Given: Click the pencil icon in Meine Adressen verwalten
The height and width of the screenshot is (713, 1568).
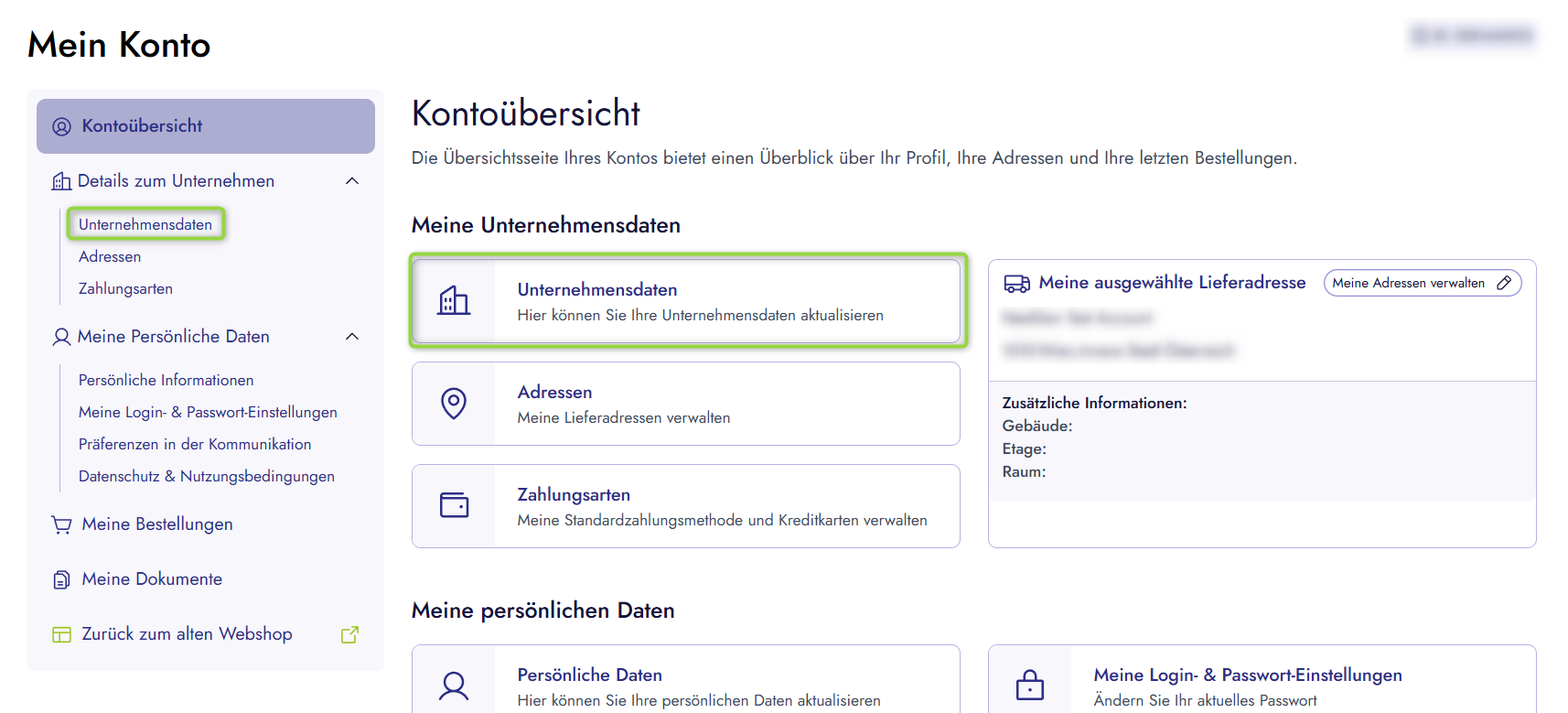Looking at the screenshot, I should click(1504, 283).
